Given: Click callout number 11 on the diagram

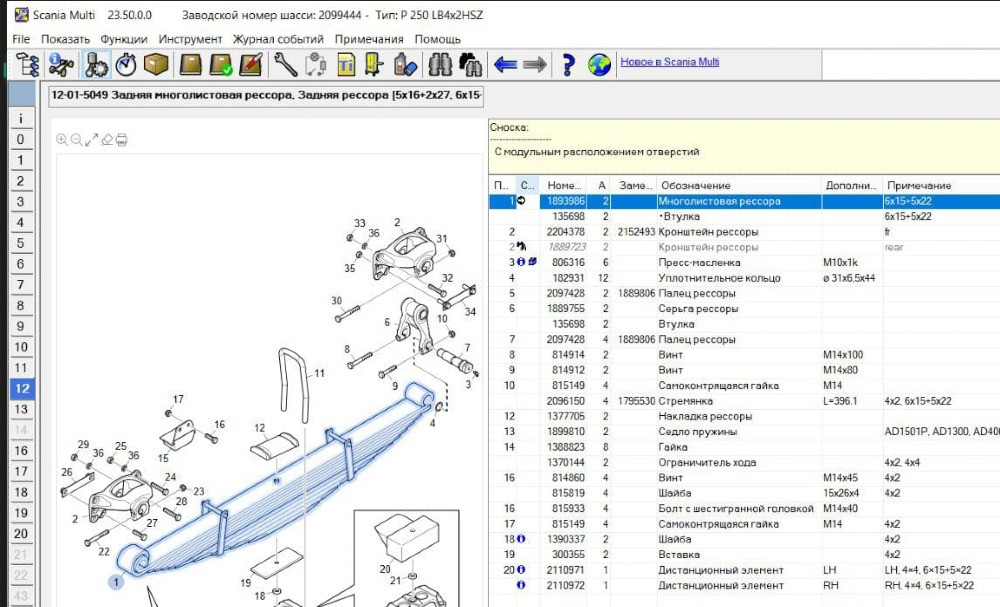Looking at the screenshot, I should point(320,373).
